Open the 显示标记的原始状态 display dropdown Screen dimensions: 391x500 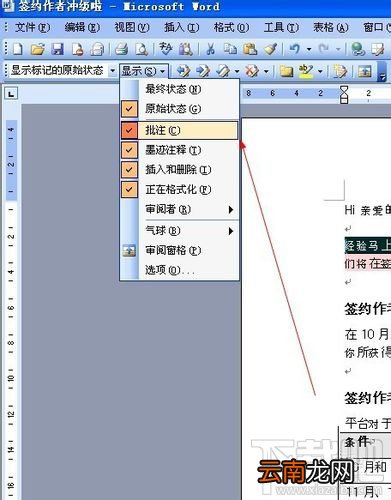point(112,71)
